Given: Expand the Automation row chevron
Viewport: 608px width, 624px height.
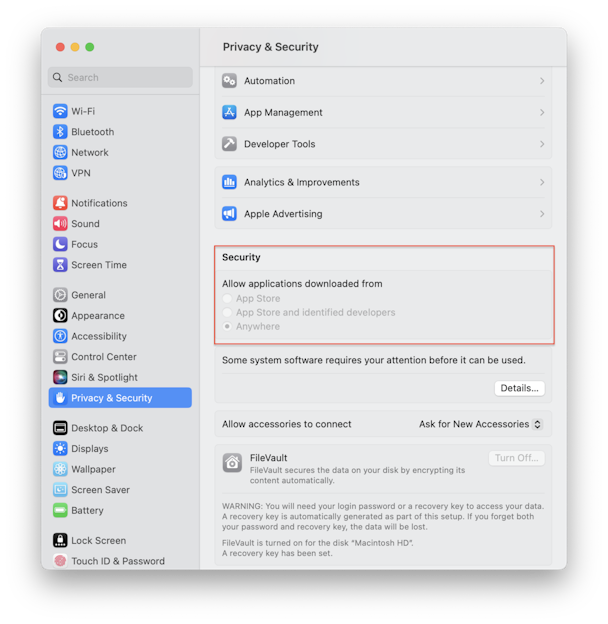Looking at the screenshot, I should click(x=542, y=81).
